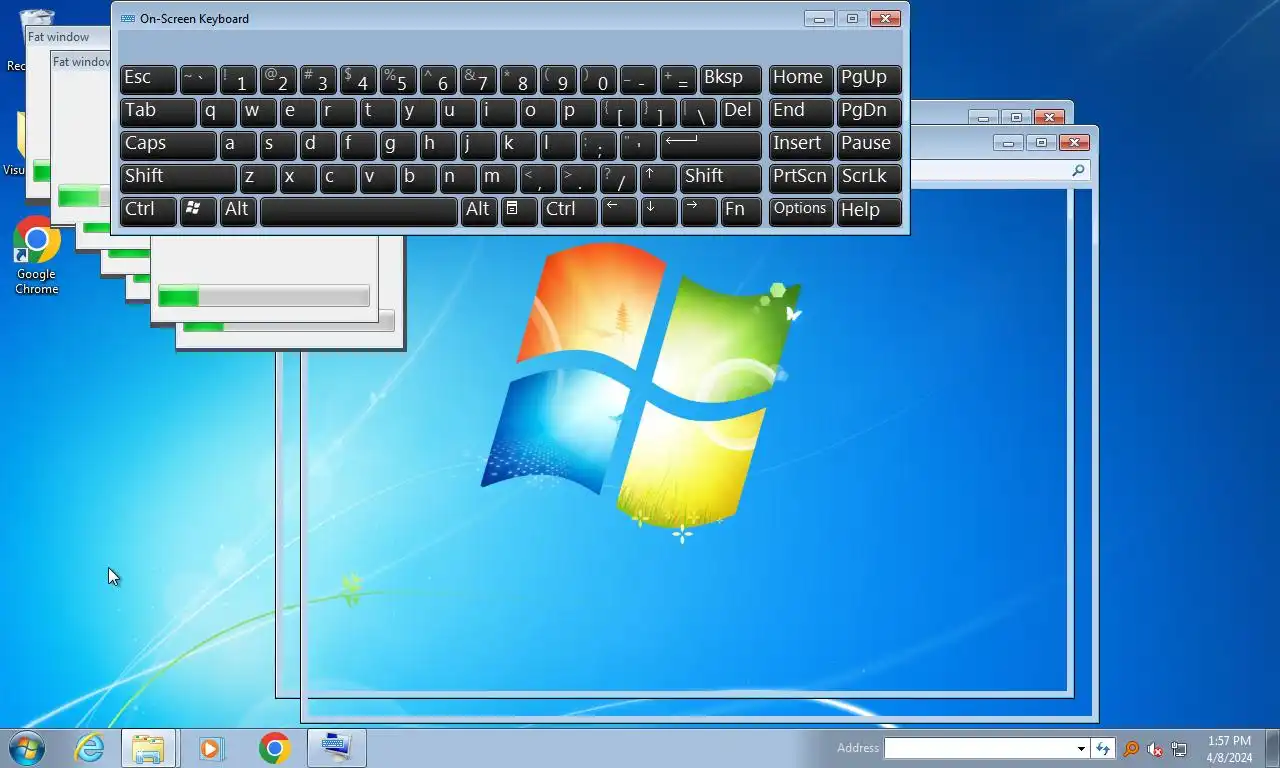Viewport: 1280px width, 768px height.
Task: Click the search magnifier in the Explorer window
Action: point(1078,171)
